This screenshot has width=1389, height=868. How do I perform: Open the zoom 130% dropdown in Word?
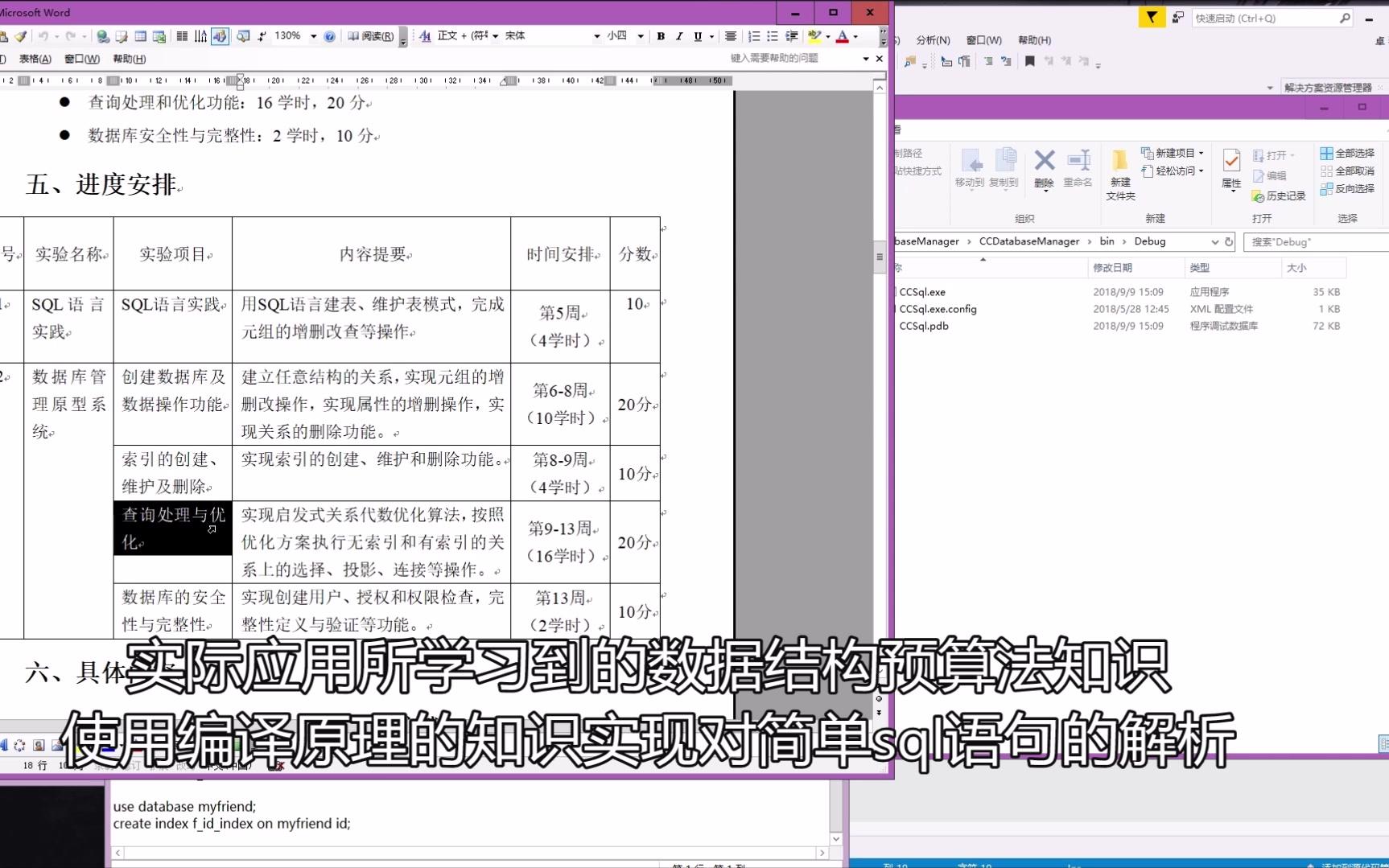313,36
